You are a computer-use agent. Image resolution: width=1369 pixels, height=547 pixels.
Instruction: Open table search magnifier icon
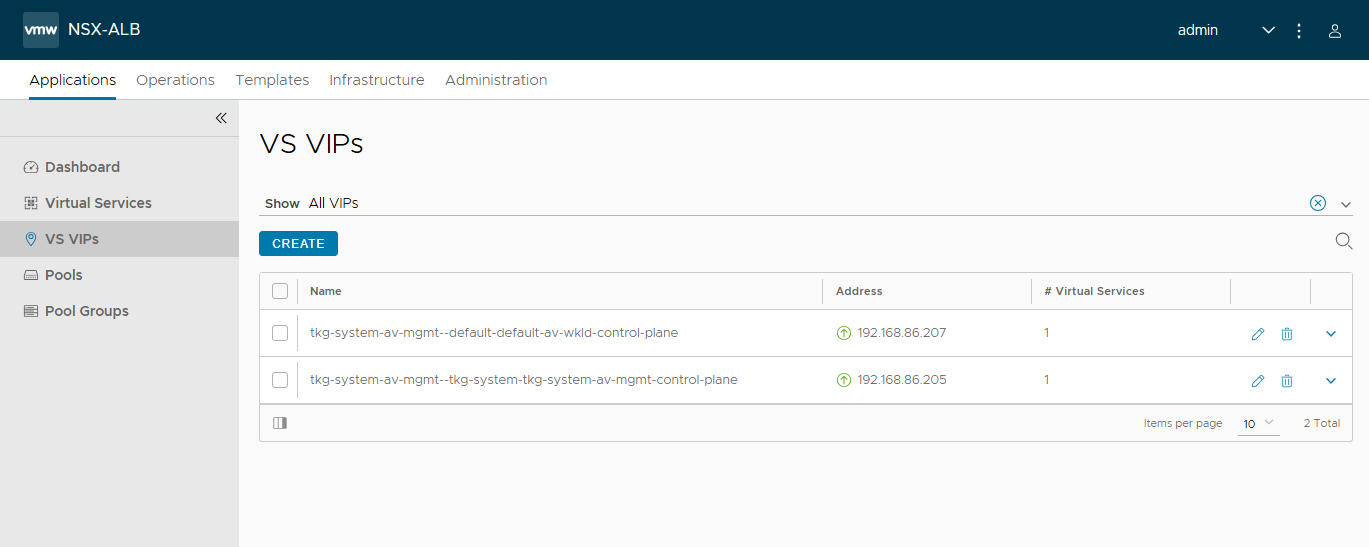1344,241
